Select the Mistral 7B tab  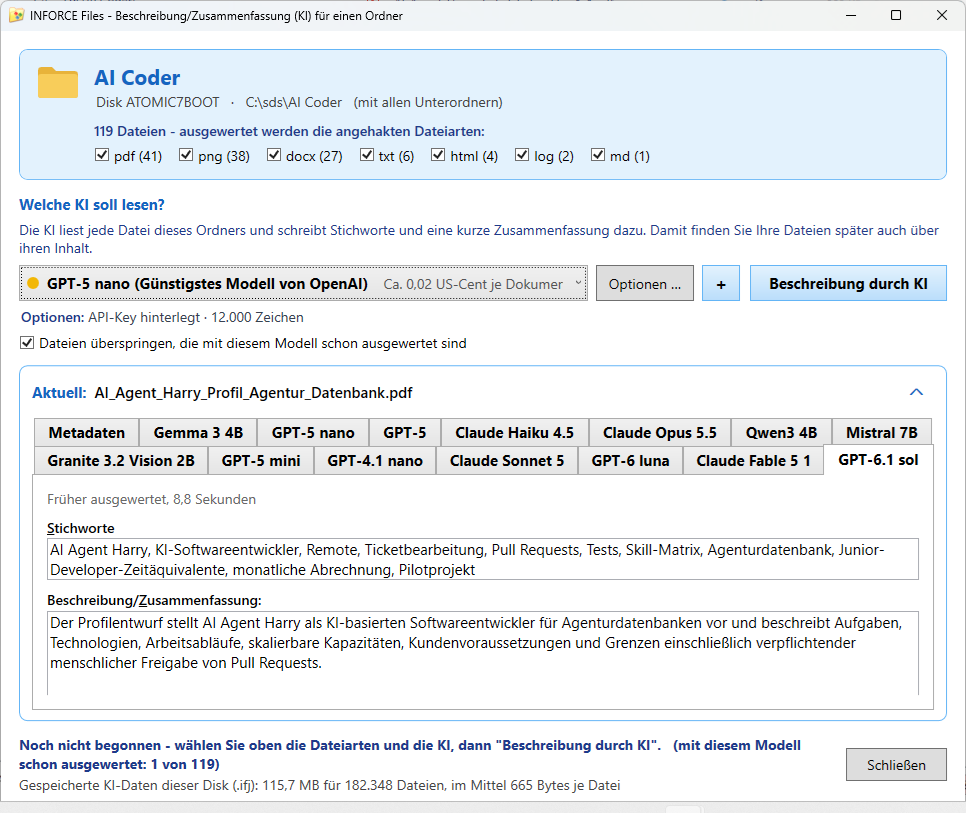click(x=882, y=432)
